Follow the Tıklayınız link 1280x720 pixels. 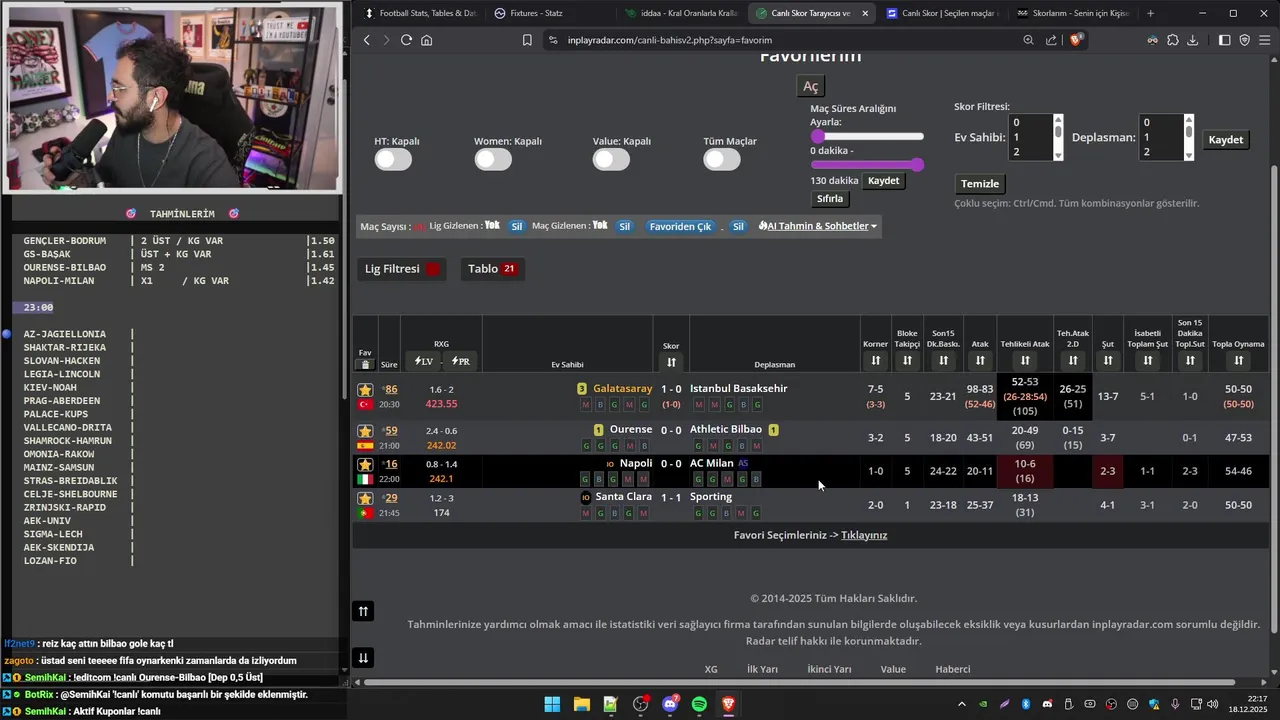(864, 535)
